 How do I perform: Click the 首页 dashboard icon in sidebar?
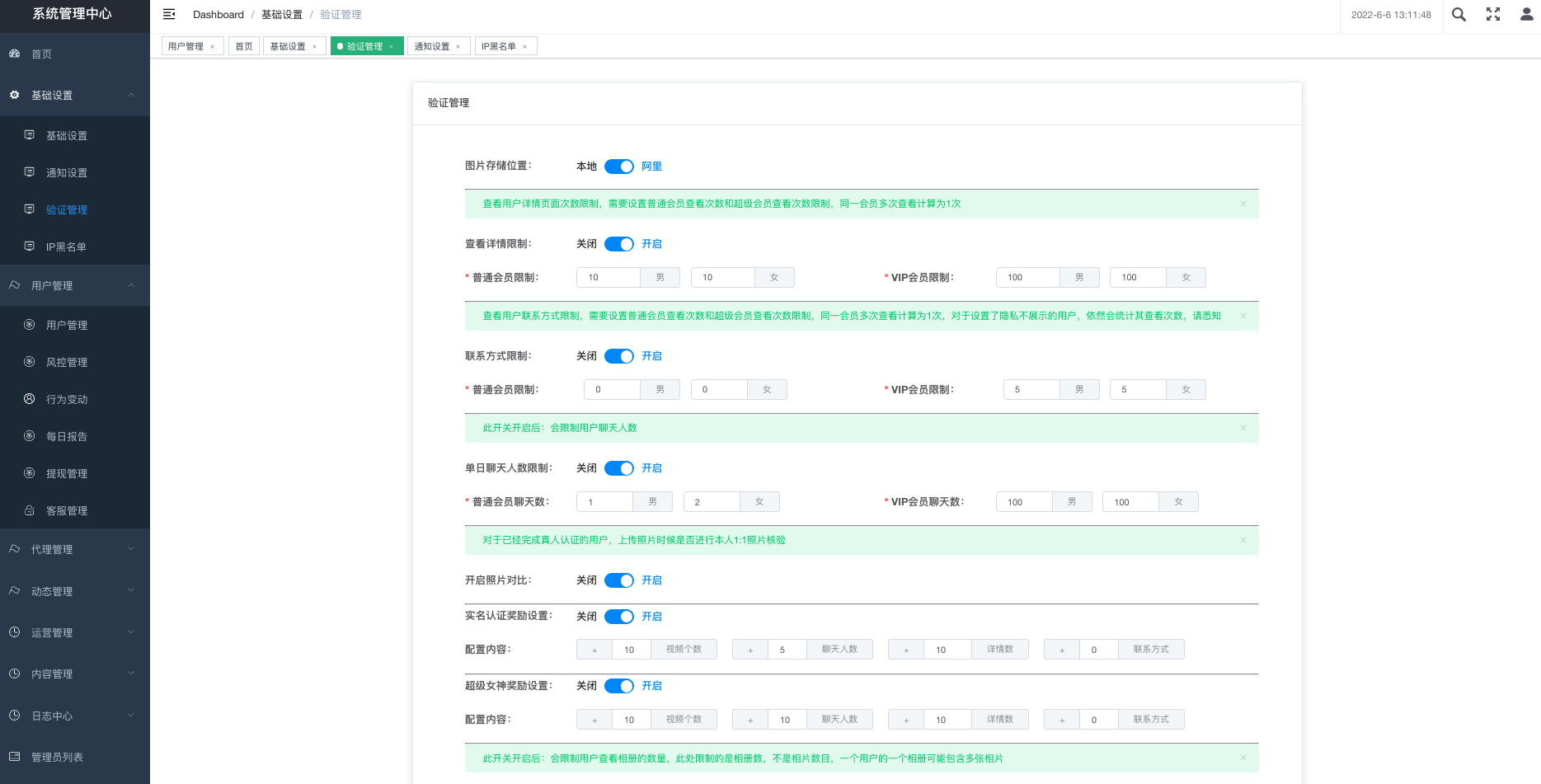pos(15,54)
